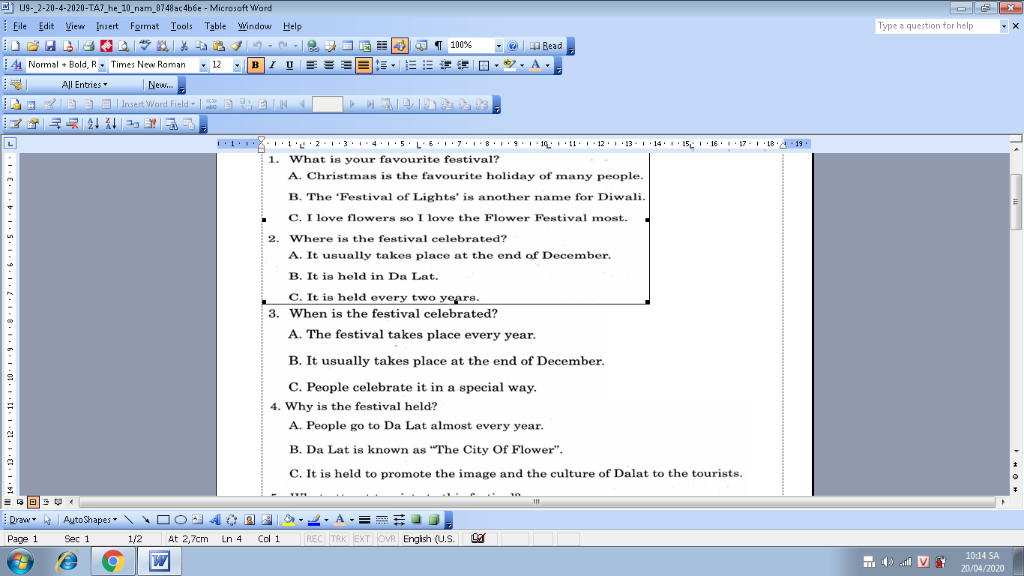Click the Highlight color marker

click(x=509, y=65)
